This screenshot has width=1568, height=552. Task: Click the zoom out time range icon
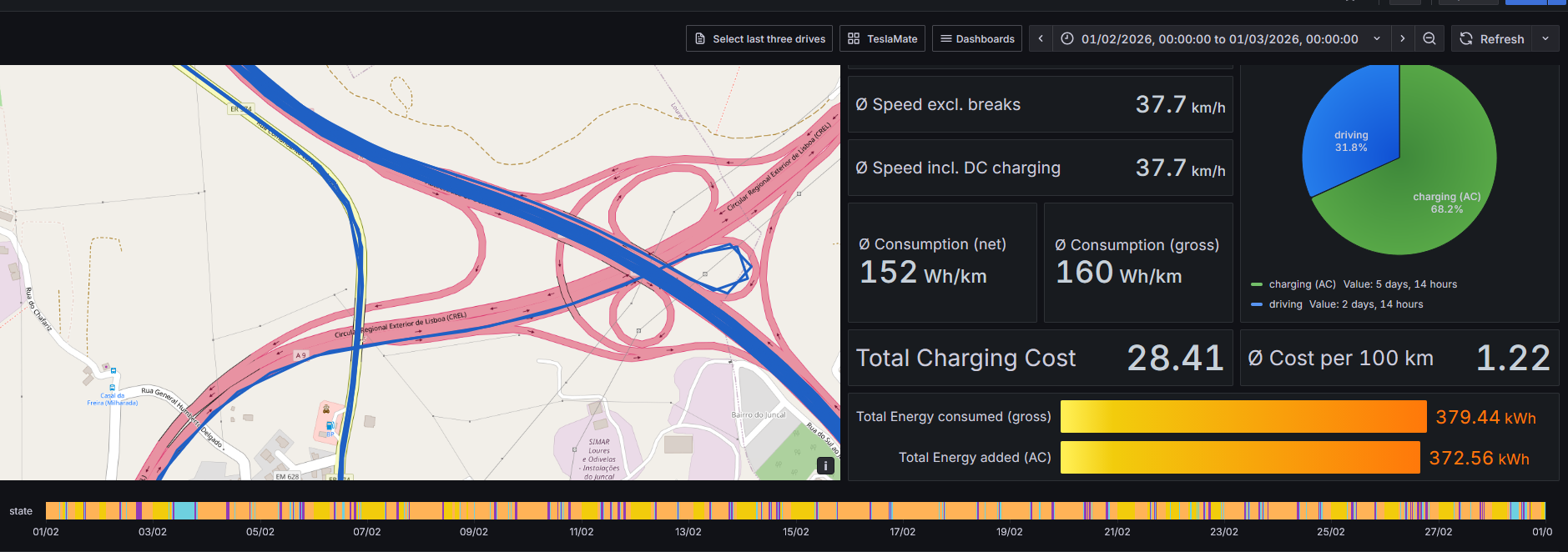coord(1429,38)
